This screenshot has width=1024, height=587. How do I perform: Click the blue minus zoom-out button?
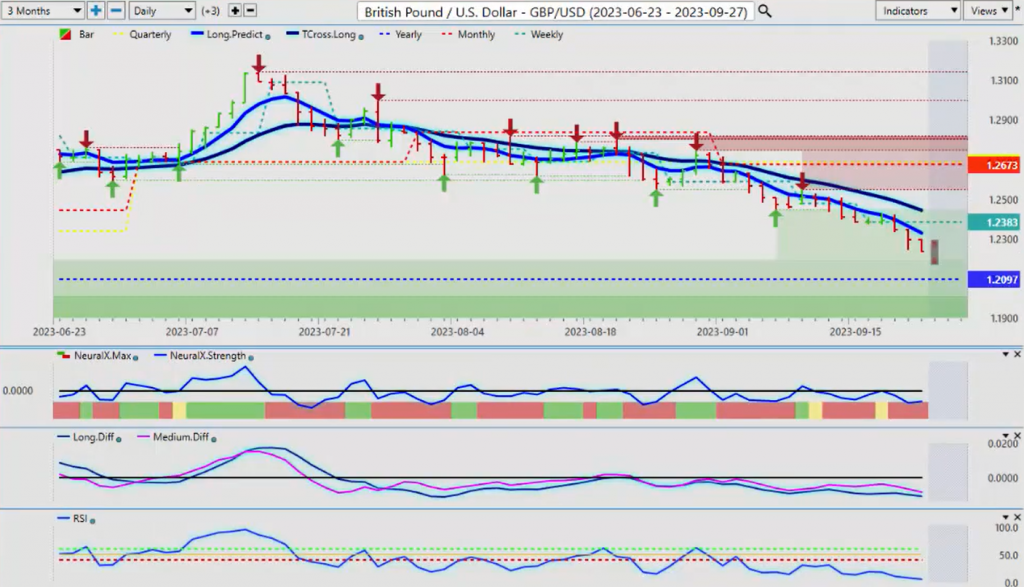116,10
